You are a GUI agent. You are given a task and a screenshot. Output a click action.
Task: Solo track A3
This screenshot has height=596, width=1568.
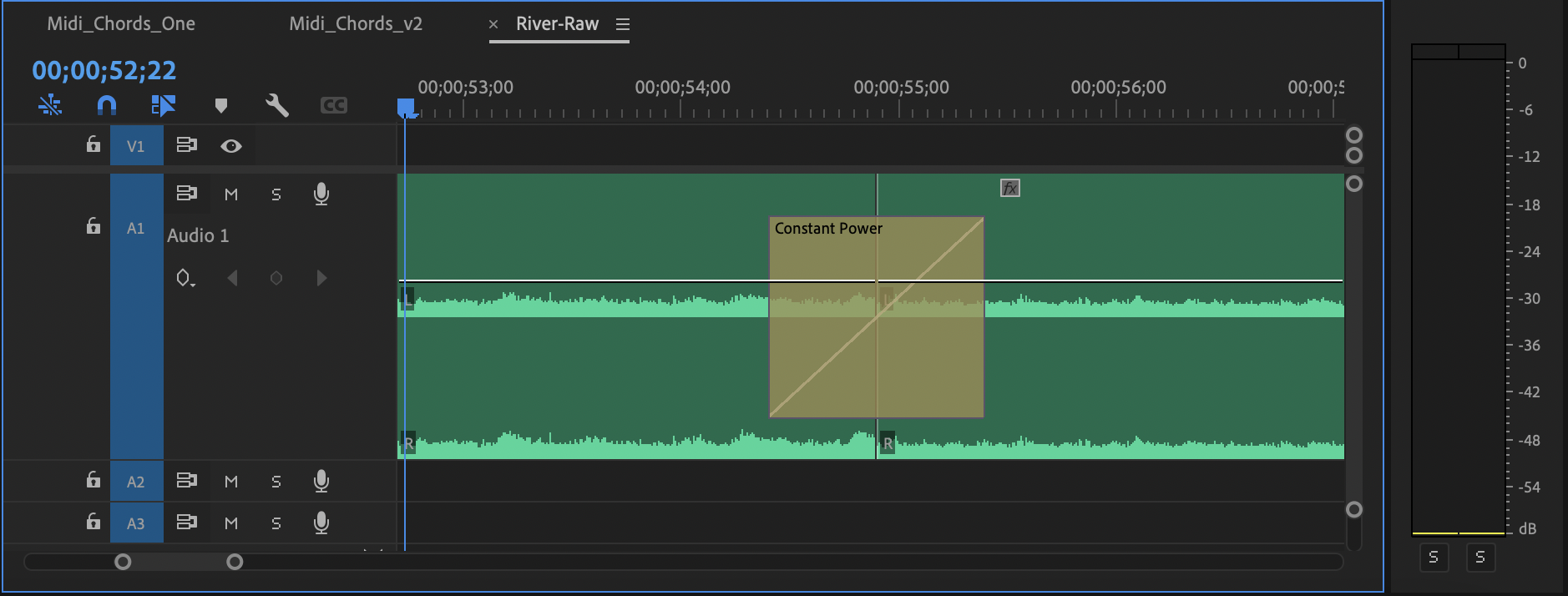pyautogui.click(x=276, y=523)
